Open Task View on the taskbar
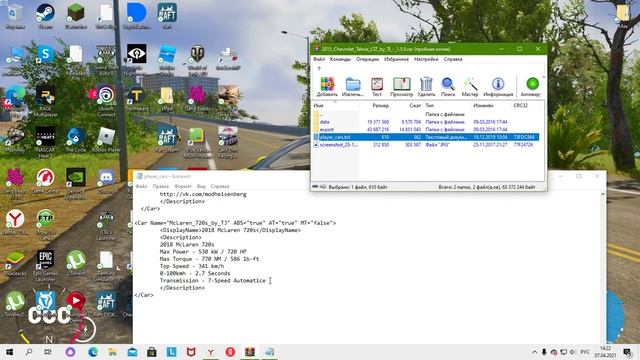 [48, 352]
